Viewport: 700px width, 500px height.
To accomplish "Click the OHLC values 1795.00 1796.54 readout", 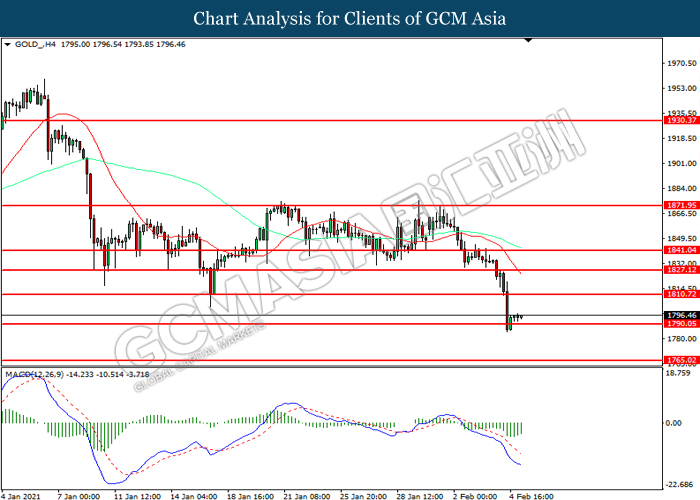I will pyautogui.click(x=123, y=44).
